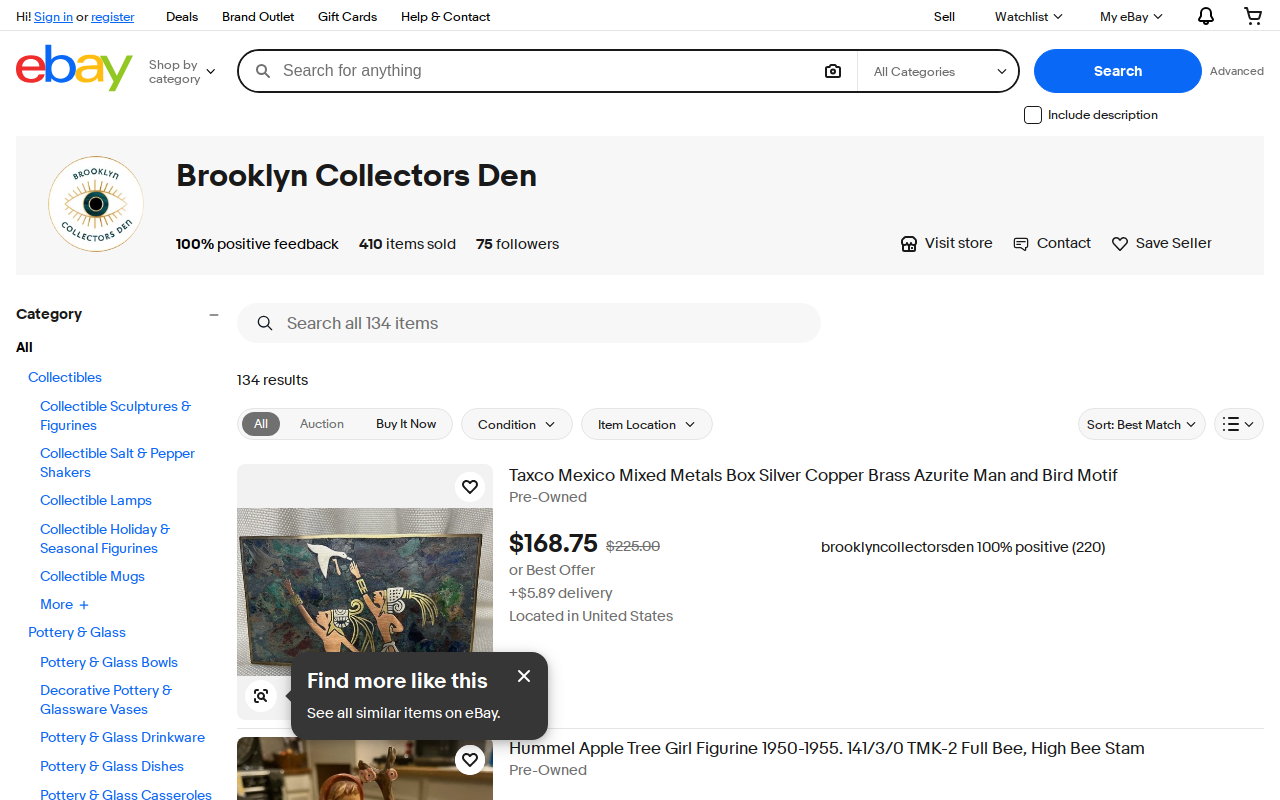Image resolution: width=1280 pixels, height=800 pixels.
Task: Add Taxco Mexico box to watchlist heart
Action: click(x=470, y=487)
